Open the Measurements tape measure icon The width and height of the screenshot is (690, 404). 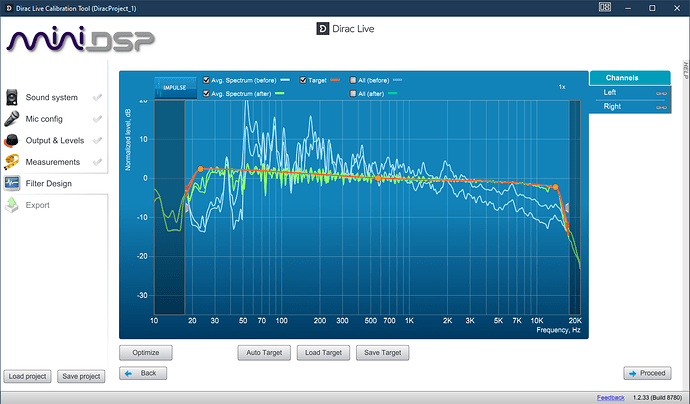pyautogui.click(x=12, y=162)
